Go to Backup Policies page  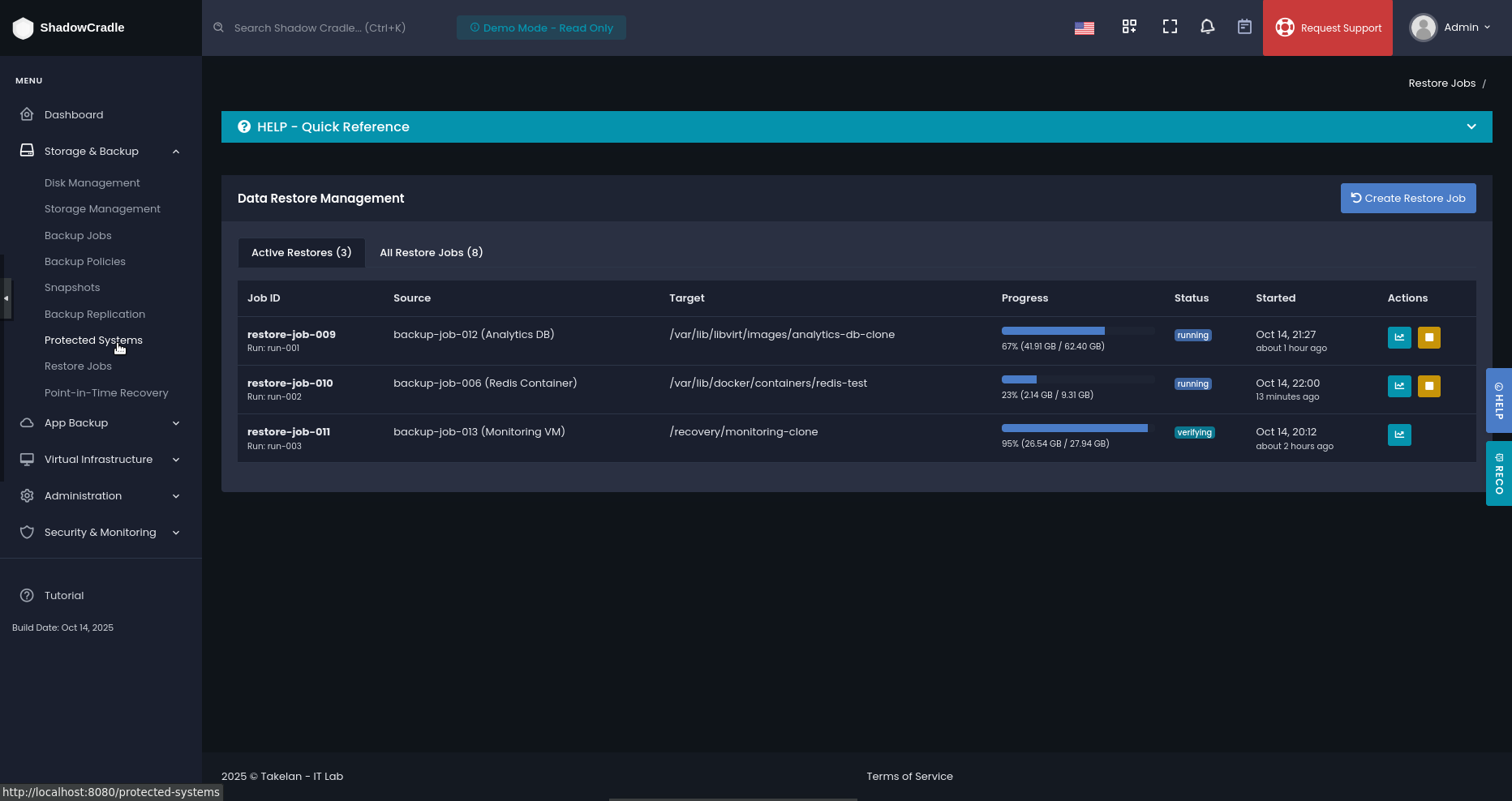85,261
